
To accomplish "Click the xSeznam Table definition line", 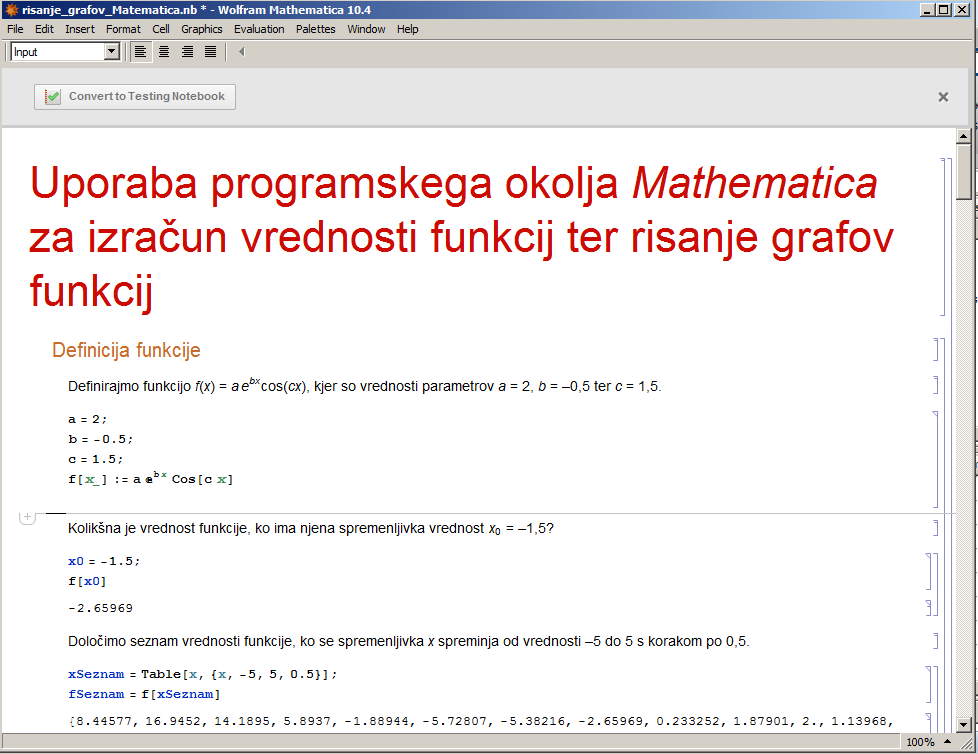I will coord(203,674).
